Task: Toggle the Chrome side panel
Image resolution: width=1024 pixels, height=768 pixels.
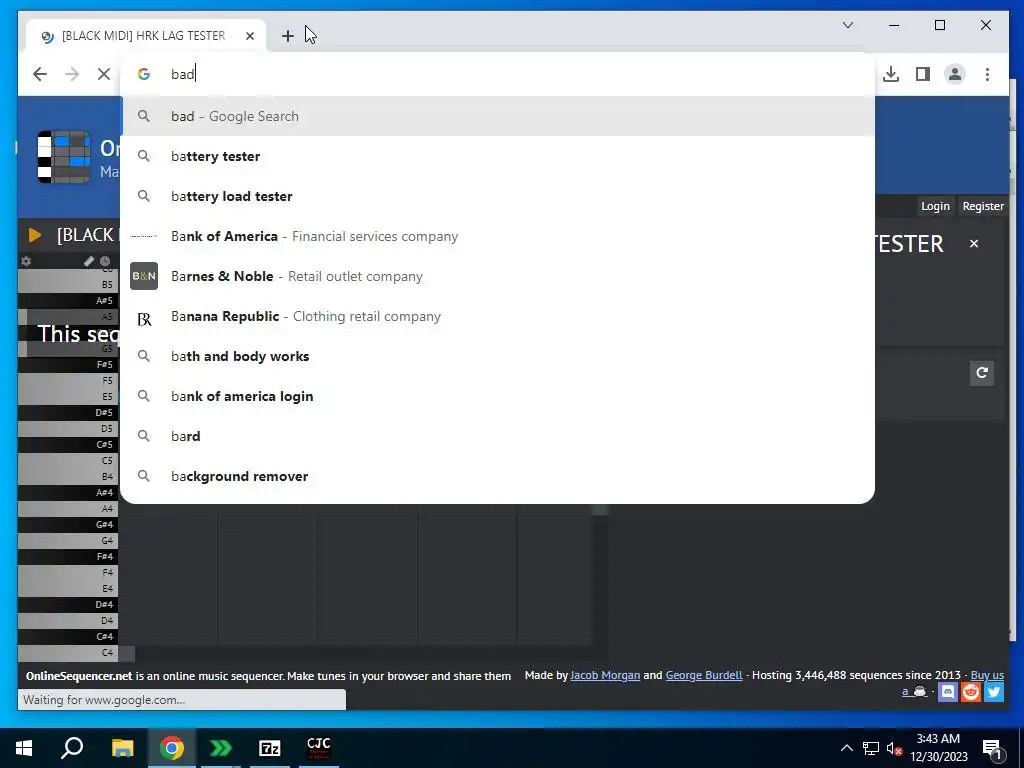Action: click(x=923, y=74)
